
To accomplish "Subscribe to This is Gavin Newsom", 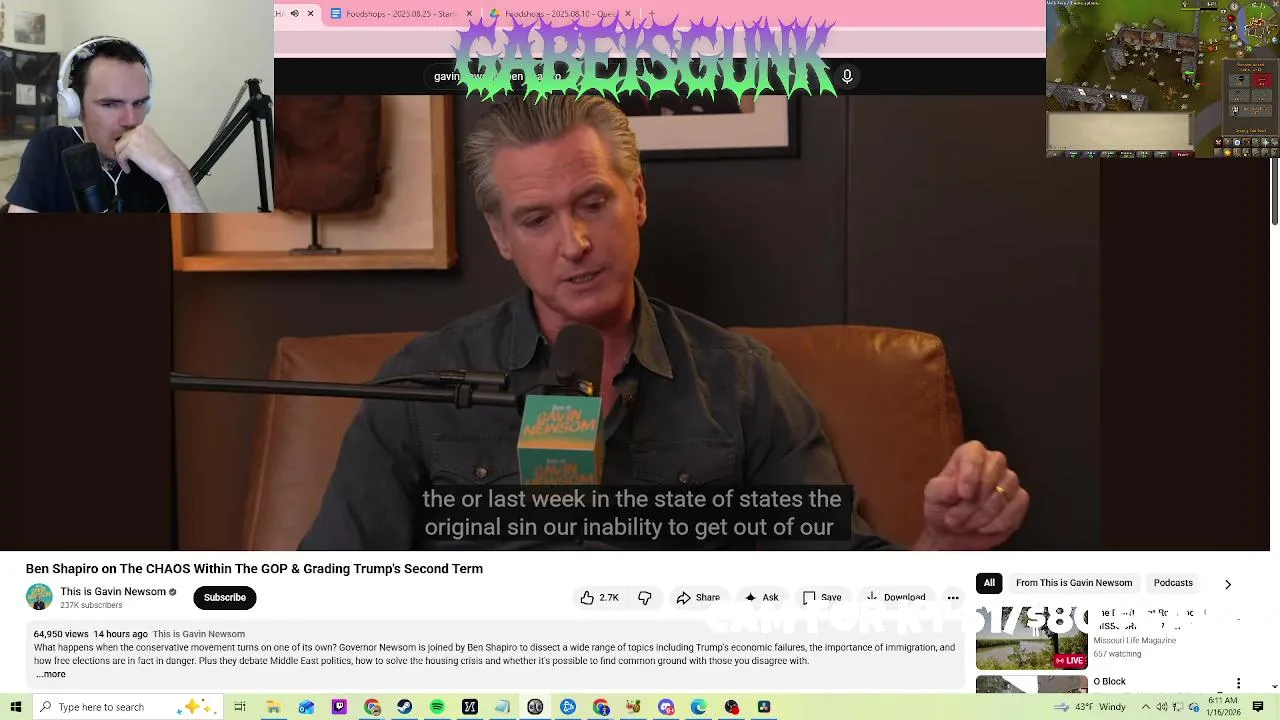I will pos(224,597).
